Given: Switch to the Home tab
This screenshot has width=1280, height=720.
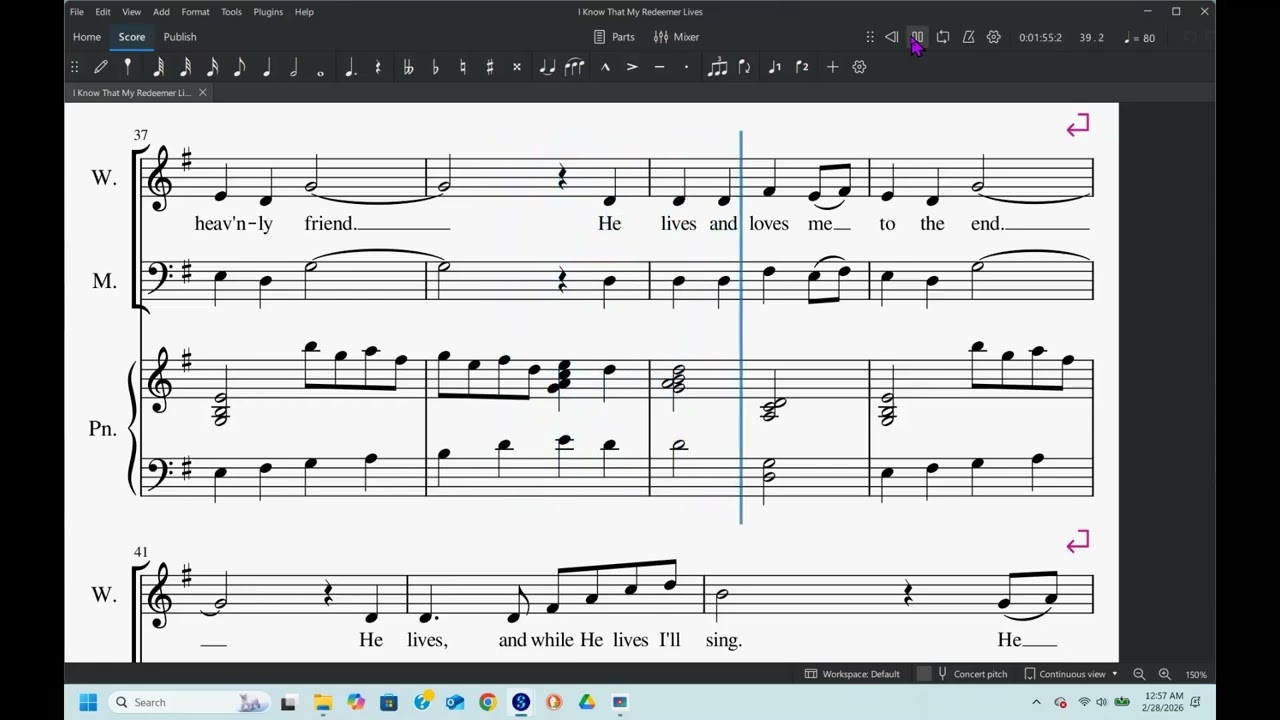Looking at the screenshot, I should (x=87, y=37).
